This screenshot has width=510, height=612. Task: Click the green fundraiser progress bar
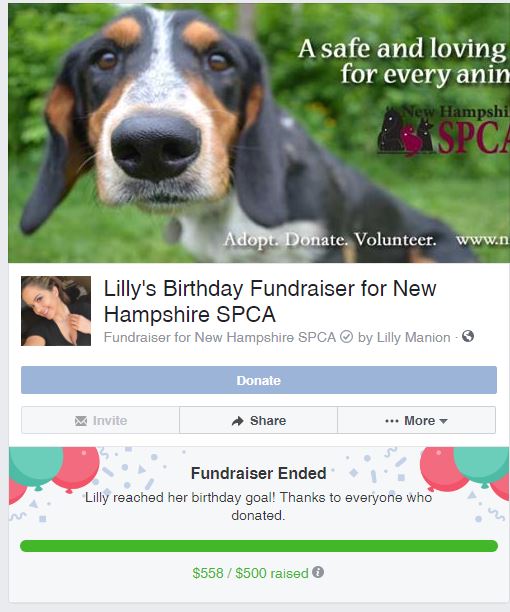(259, 546)
